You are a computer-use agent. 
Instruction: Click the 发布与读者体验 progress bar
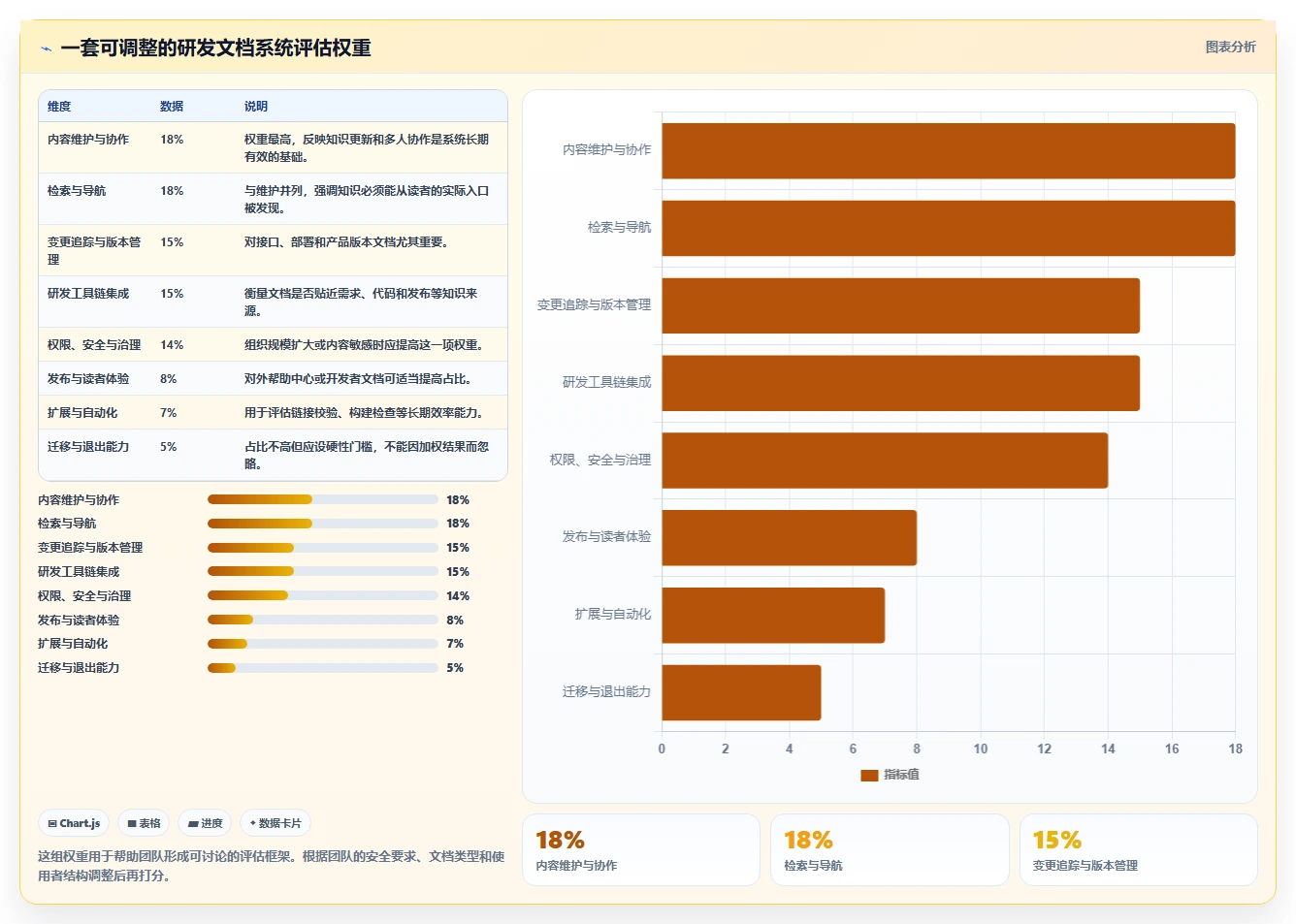pos(323,620)
